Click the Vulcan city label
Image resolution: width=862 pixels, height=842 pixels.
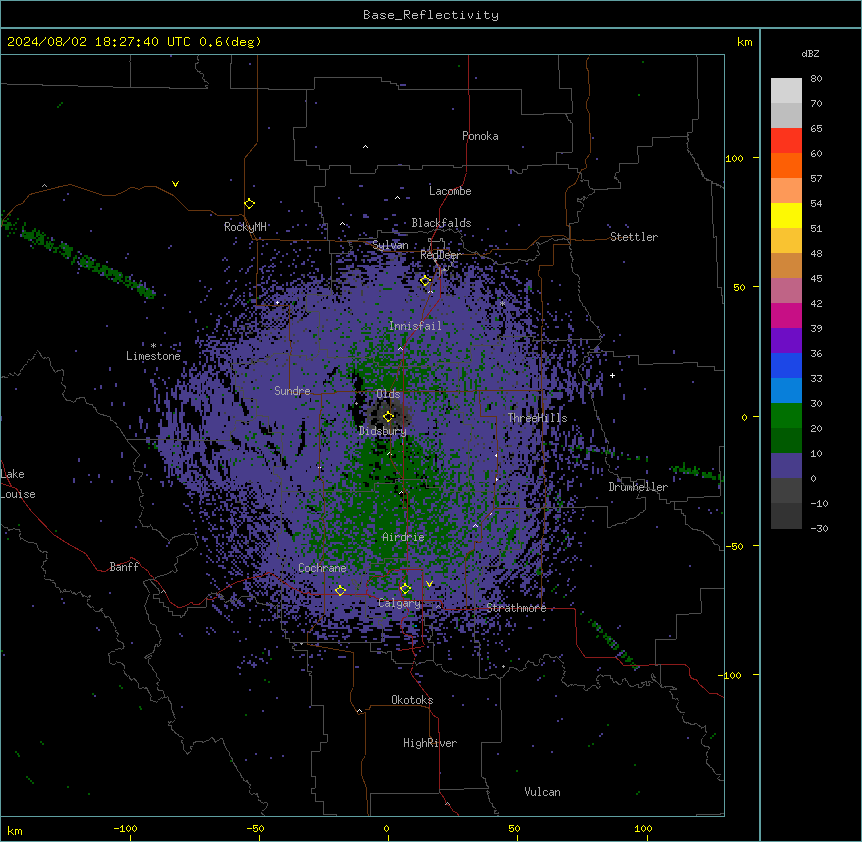(x=543, y=792)
